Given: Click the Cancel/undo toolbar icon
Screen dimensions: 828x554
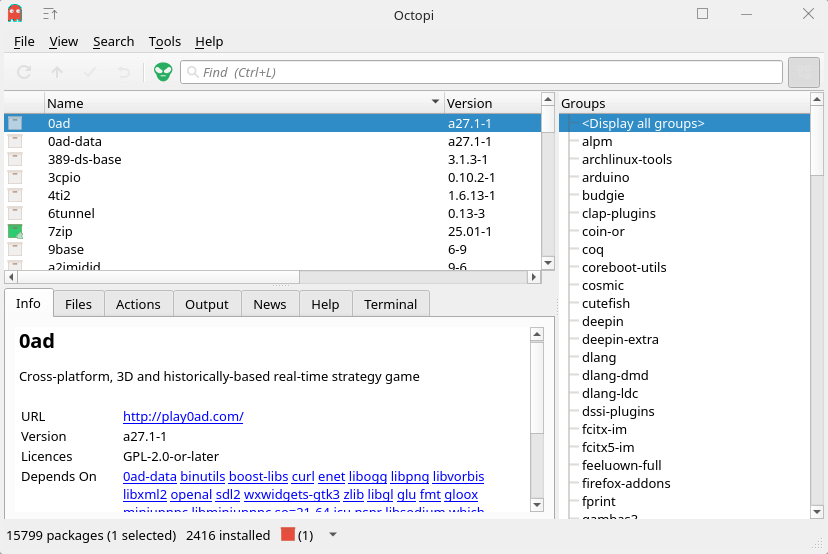Looking at the screenshot, I should (123, 72).
